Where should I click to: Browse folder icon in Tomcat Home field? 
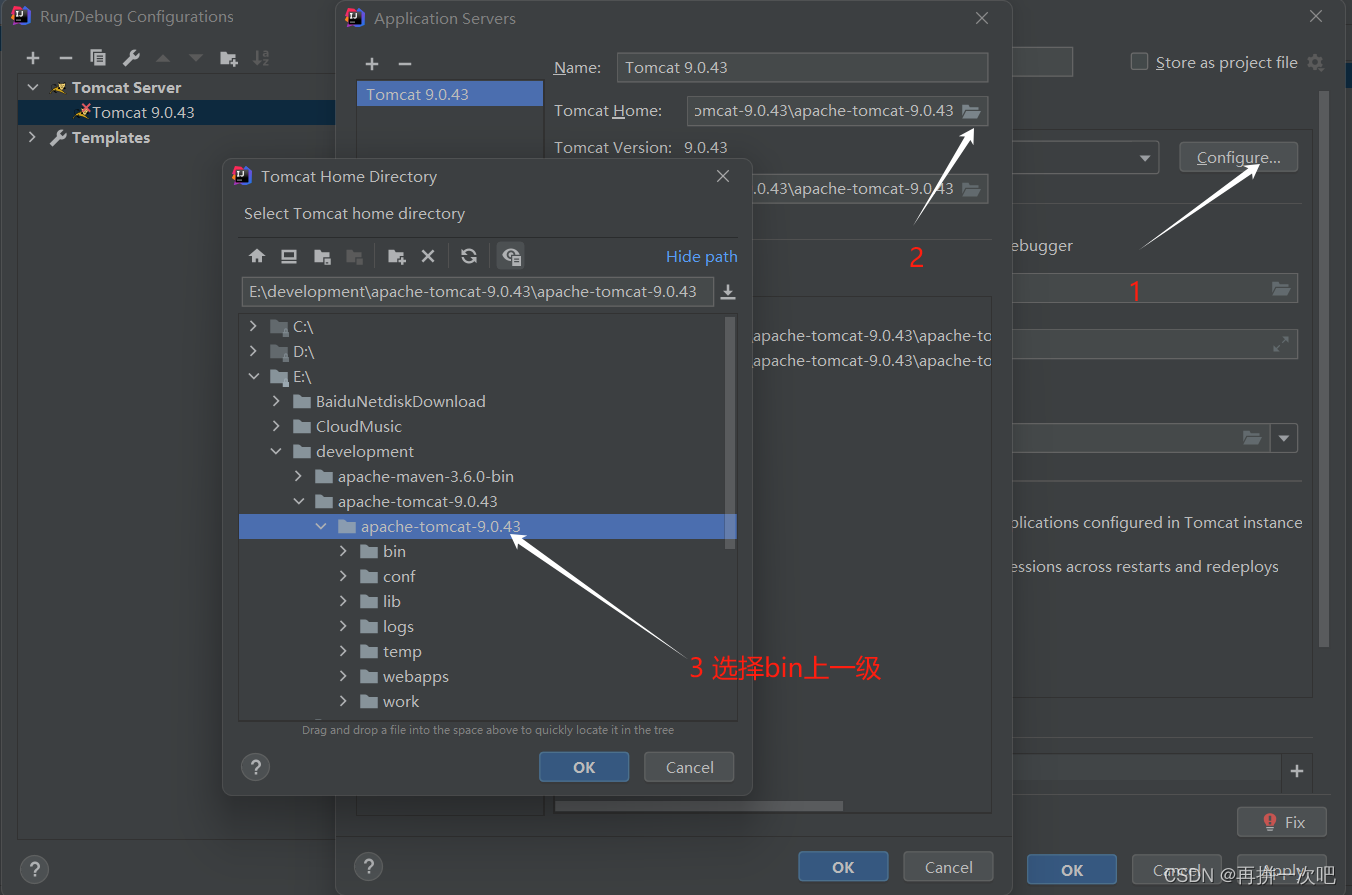click(x=971, y=111)
